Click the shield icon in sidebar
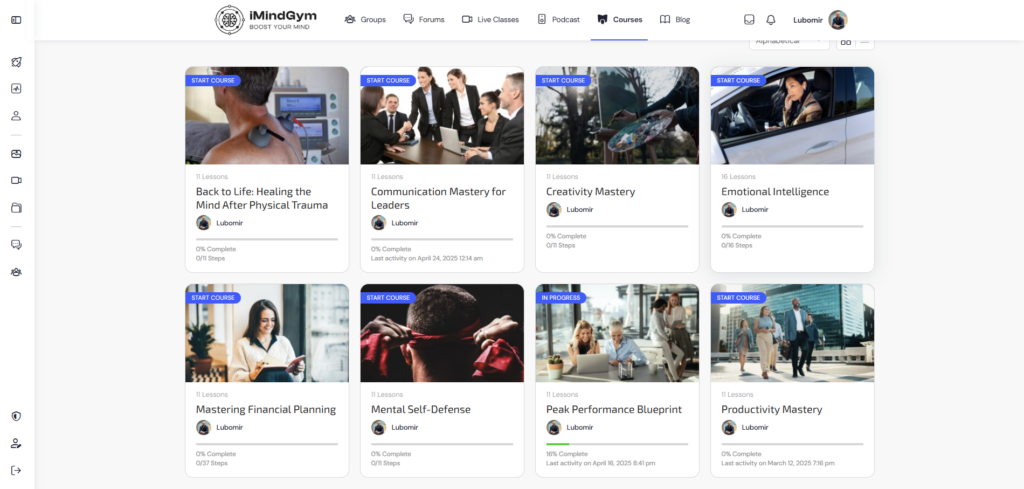This screenshot has width=1024, height=489. (x=16, y=416)
